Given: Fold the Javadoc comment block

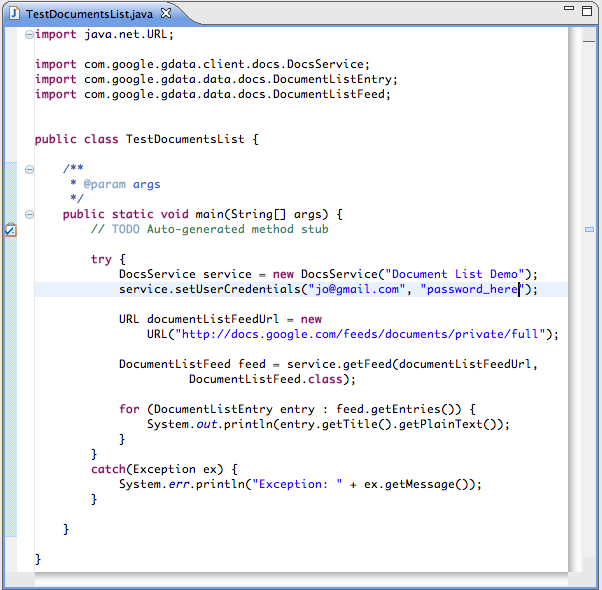Looking at the screenshot, I should (x=29, y=169).
